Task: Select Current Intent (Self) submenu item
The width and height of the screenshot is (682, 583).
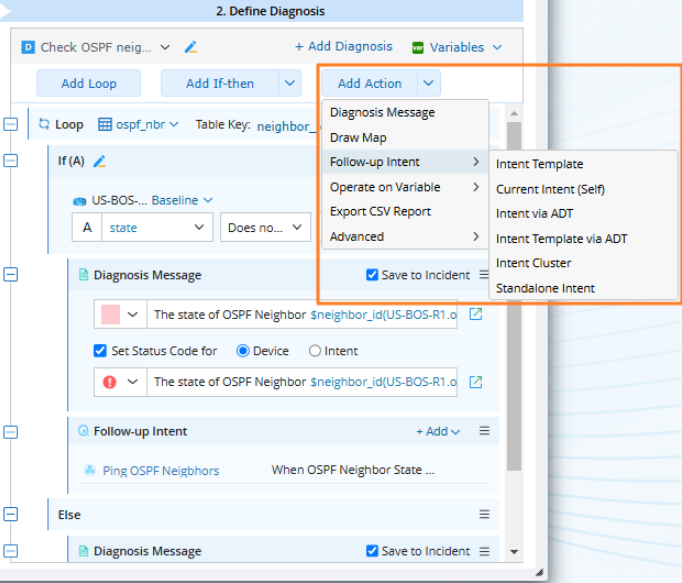Action: tap(550, 189)
